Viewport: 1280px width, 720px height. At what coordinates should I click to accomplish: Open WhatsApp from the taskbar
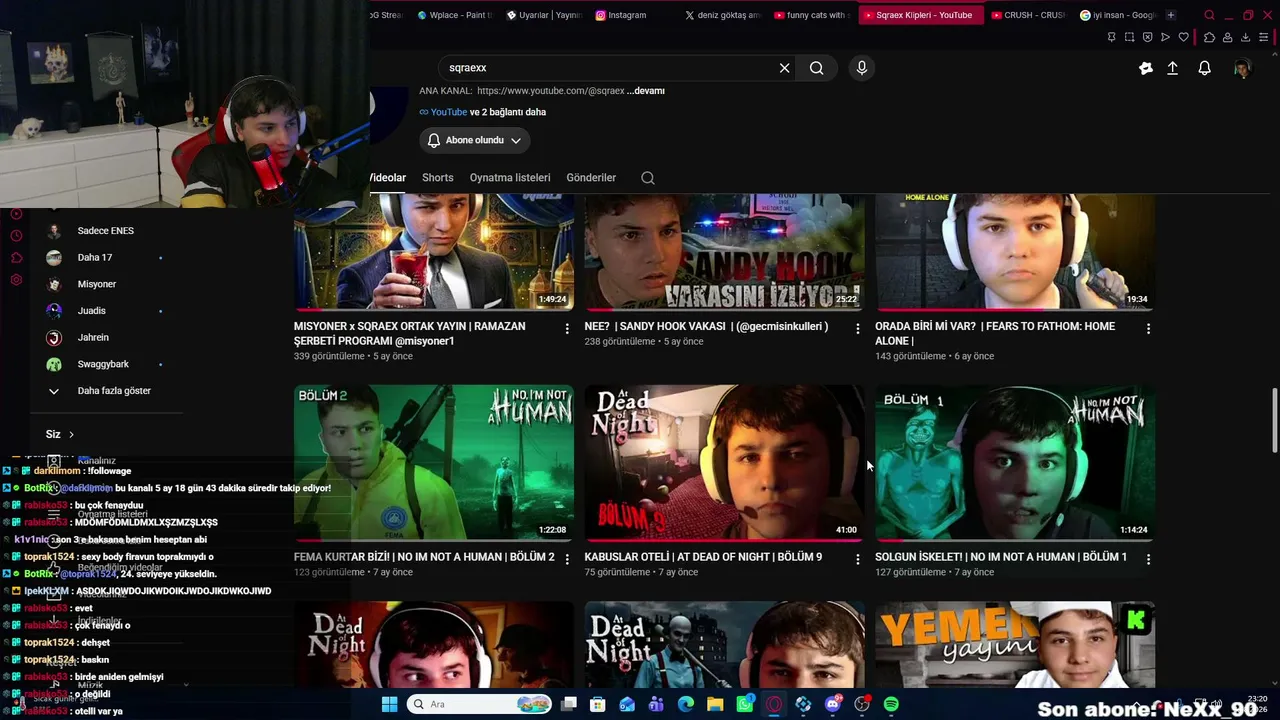[745, 704]
